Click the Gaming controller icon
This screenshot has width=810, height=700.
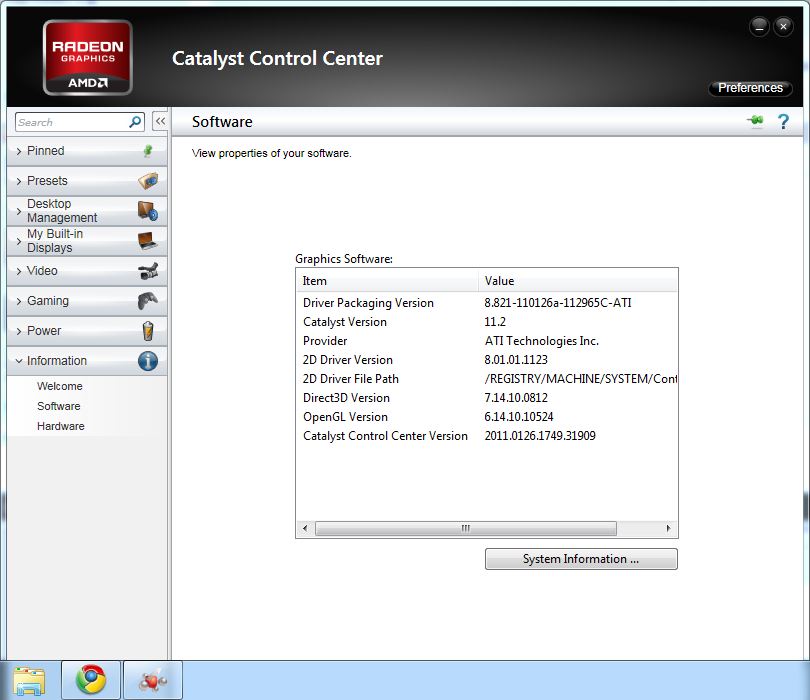(x=148, y=301)
